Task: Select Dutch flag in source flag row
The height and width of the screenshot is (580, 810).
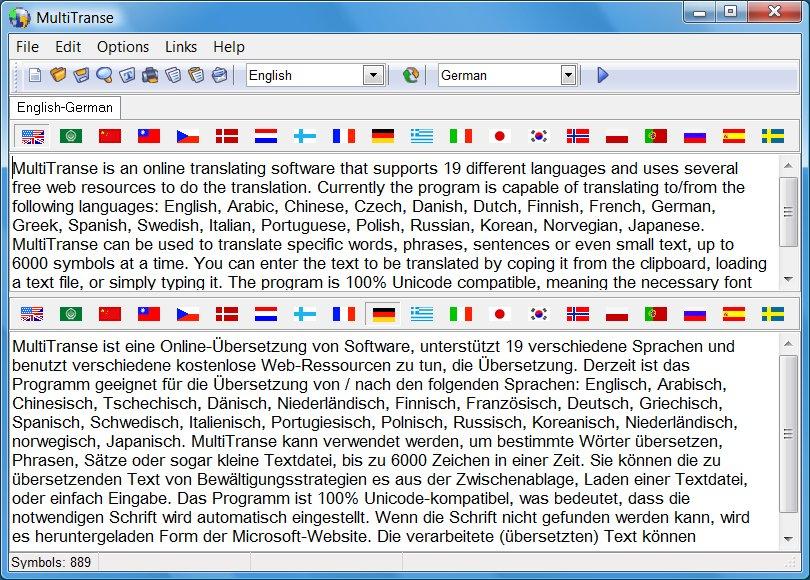Action: coord(266,136)
